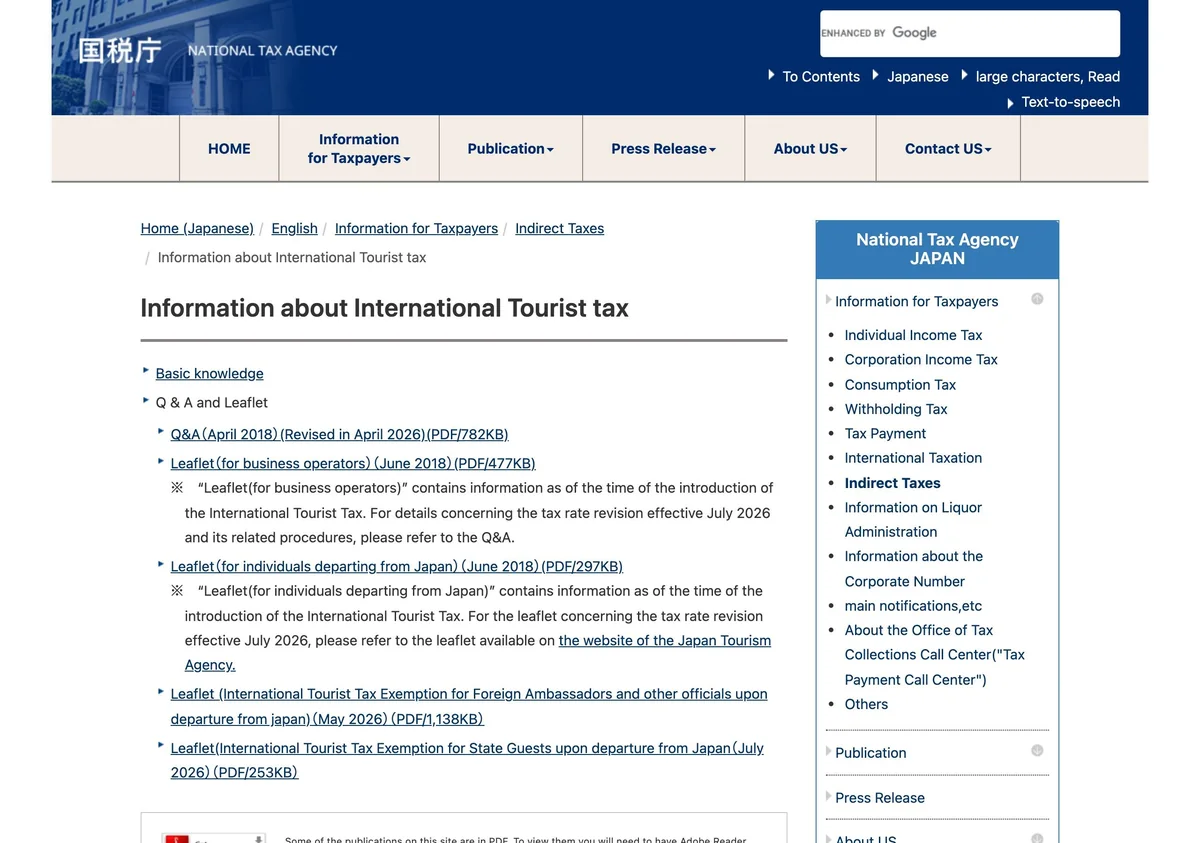
Task: Open Press Release in the sidebar
Action: pos(880,798)
